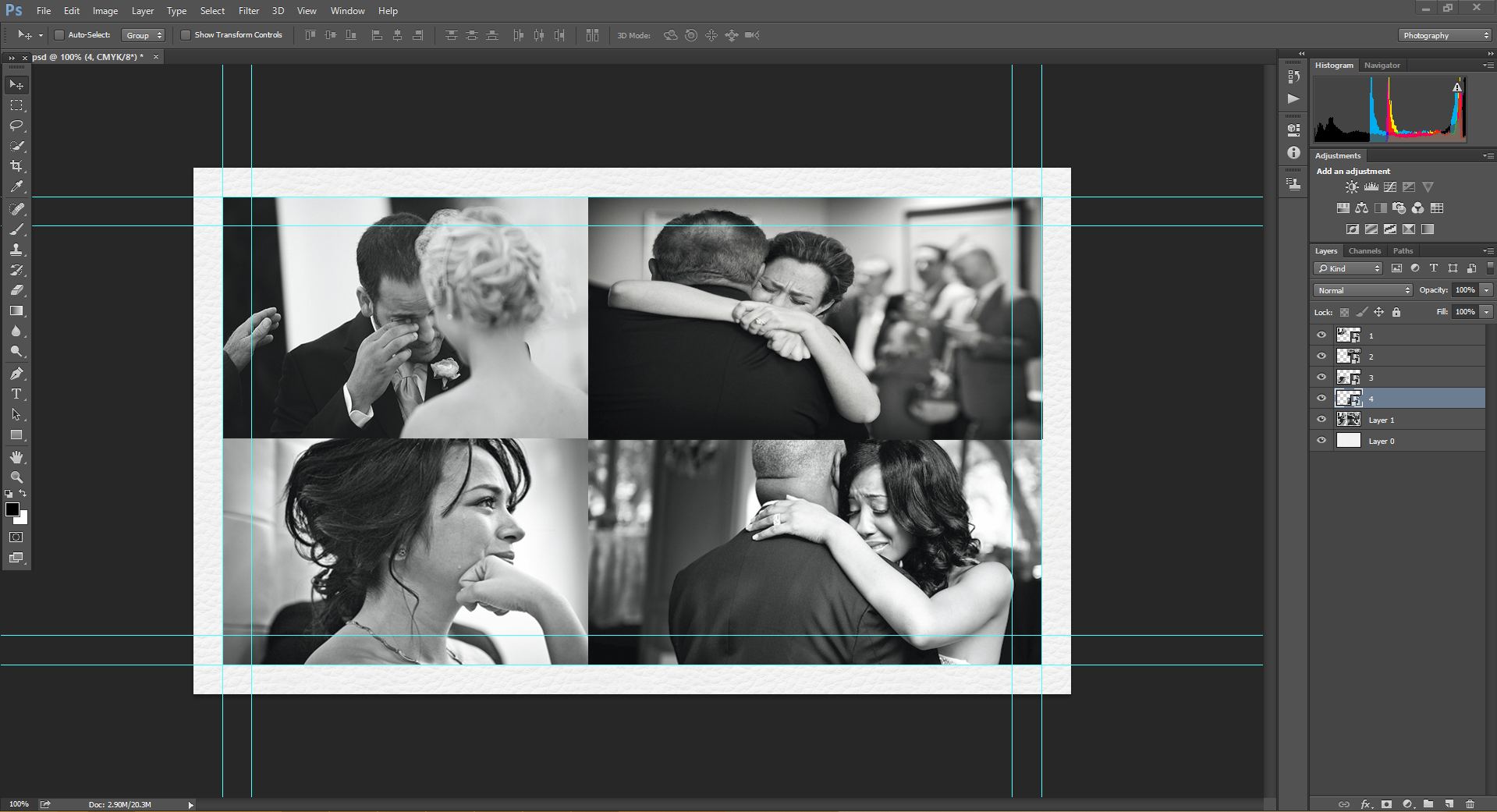The height and width of the screenshot is (812, 1497).
Task: Open the Filter menu
Action: coord(249,11)
